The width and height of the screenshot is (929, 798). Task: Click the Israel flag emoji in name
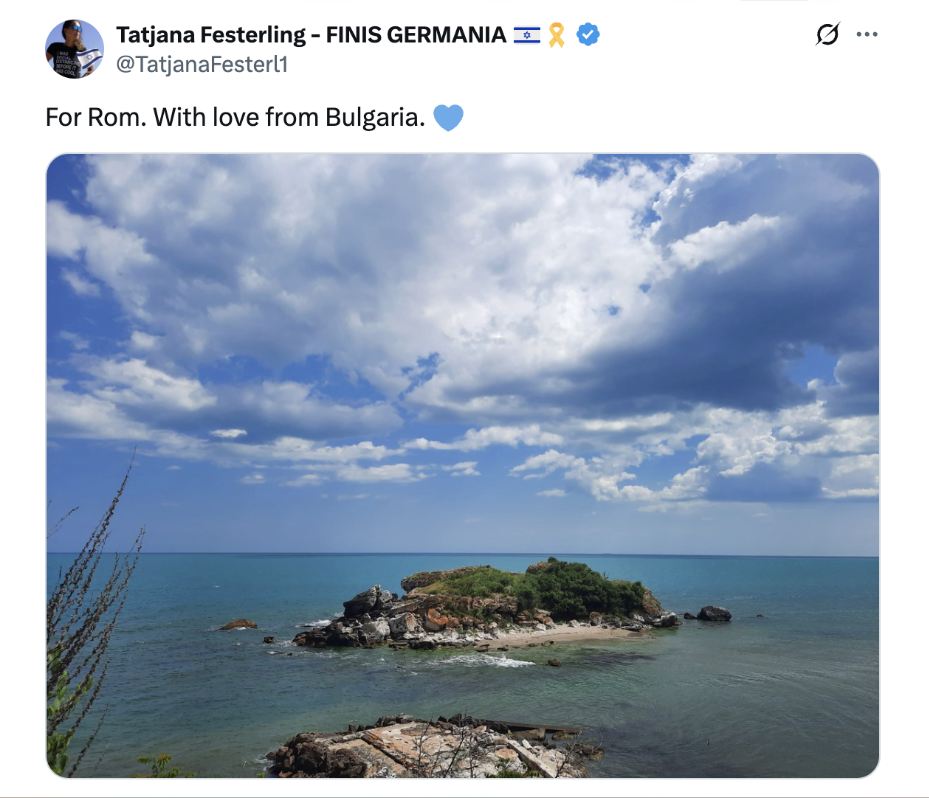(x=527, y=35)
